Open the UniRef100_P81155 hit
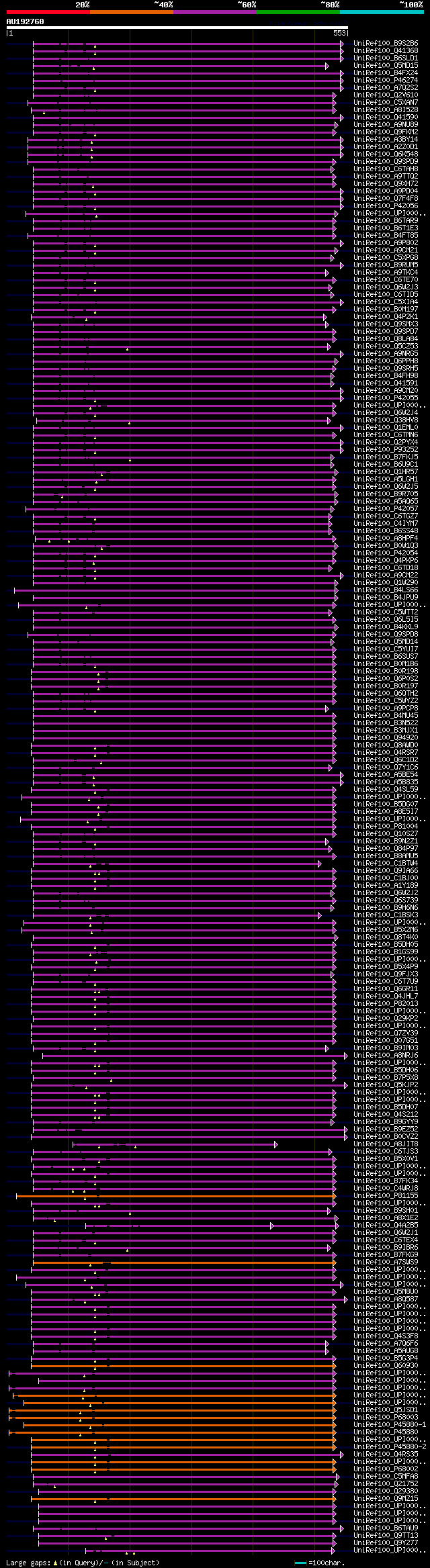Screen dimensions: 430x1568 (386, 1196)
